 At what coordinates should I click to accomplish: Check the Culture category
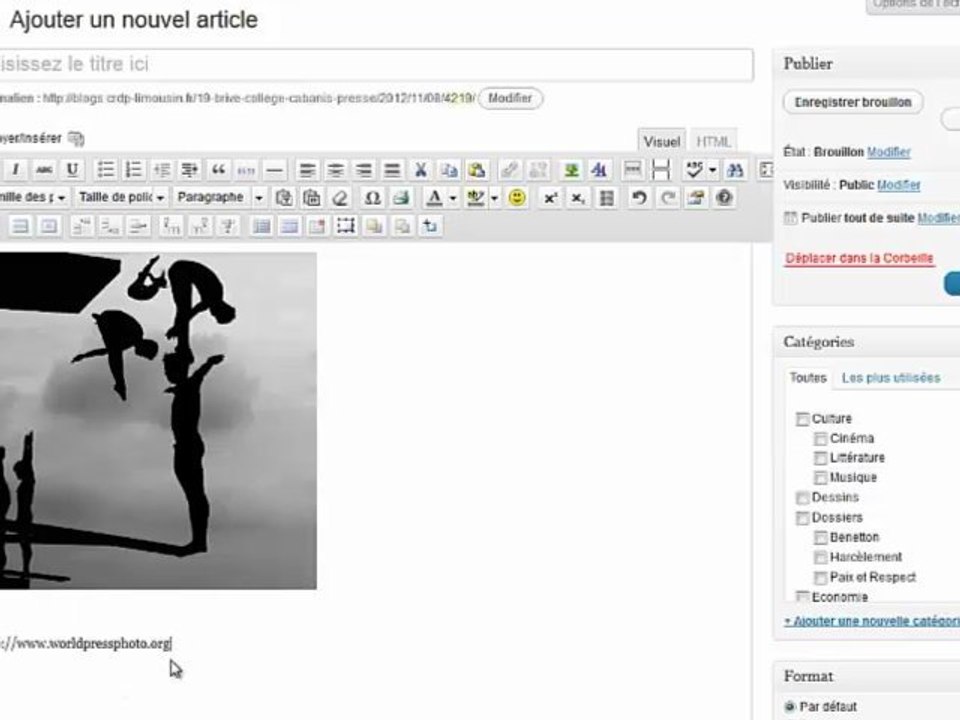coord(802,419)
